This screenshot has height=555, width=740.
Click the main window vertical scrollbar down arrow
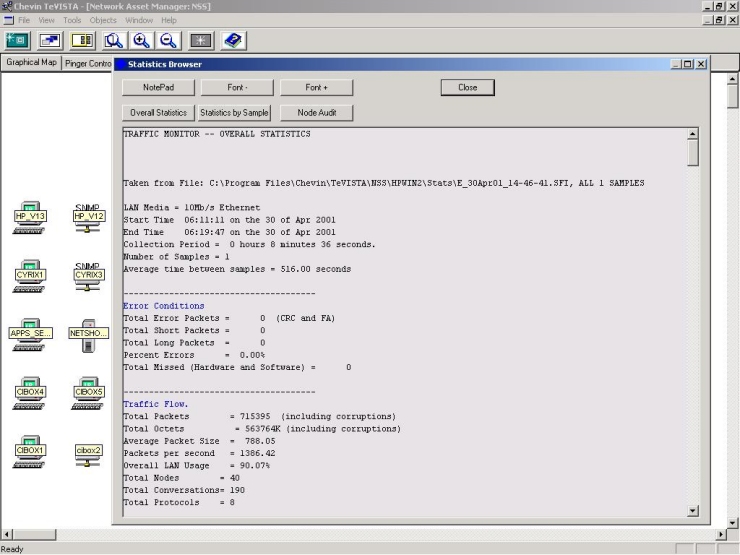point(732,522)
